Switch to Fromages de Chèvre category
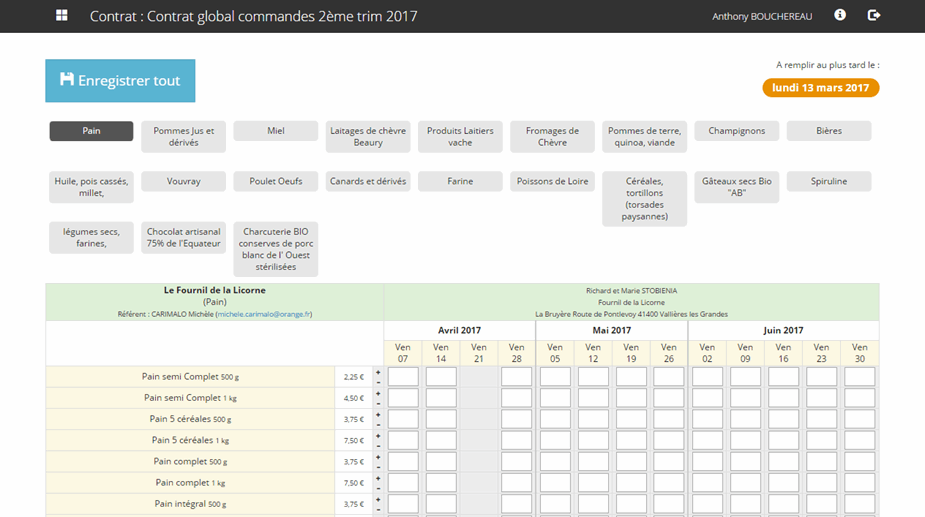Image resolution: width=925 pixels, height=517 pixels. [552, 137]
